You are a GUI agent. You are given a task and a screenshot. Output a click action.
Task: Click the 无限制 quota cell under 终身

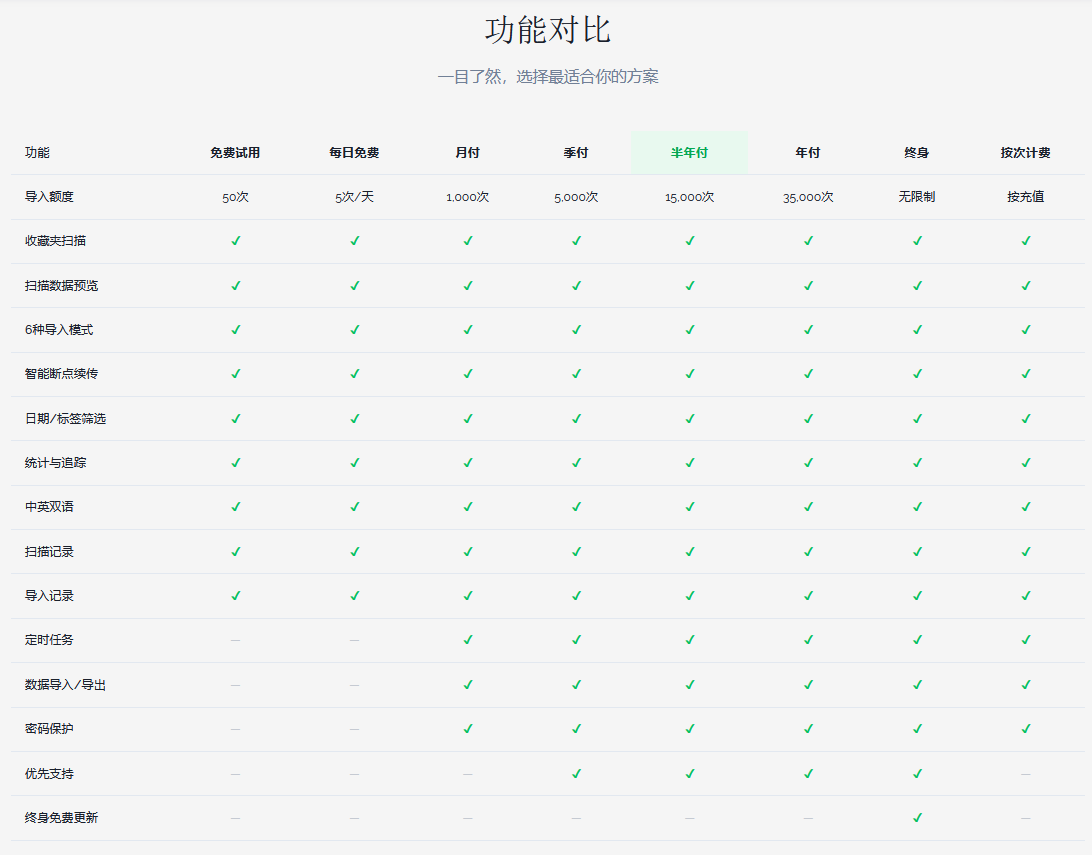(x=916, y=197)
